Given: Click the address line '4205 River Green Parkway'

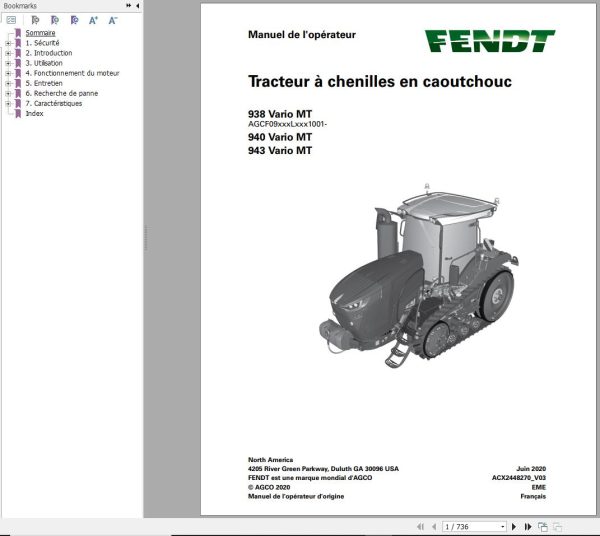Looking at the screenshot, I should point(288,469).
